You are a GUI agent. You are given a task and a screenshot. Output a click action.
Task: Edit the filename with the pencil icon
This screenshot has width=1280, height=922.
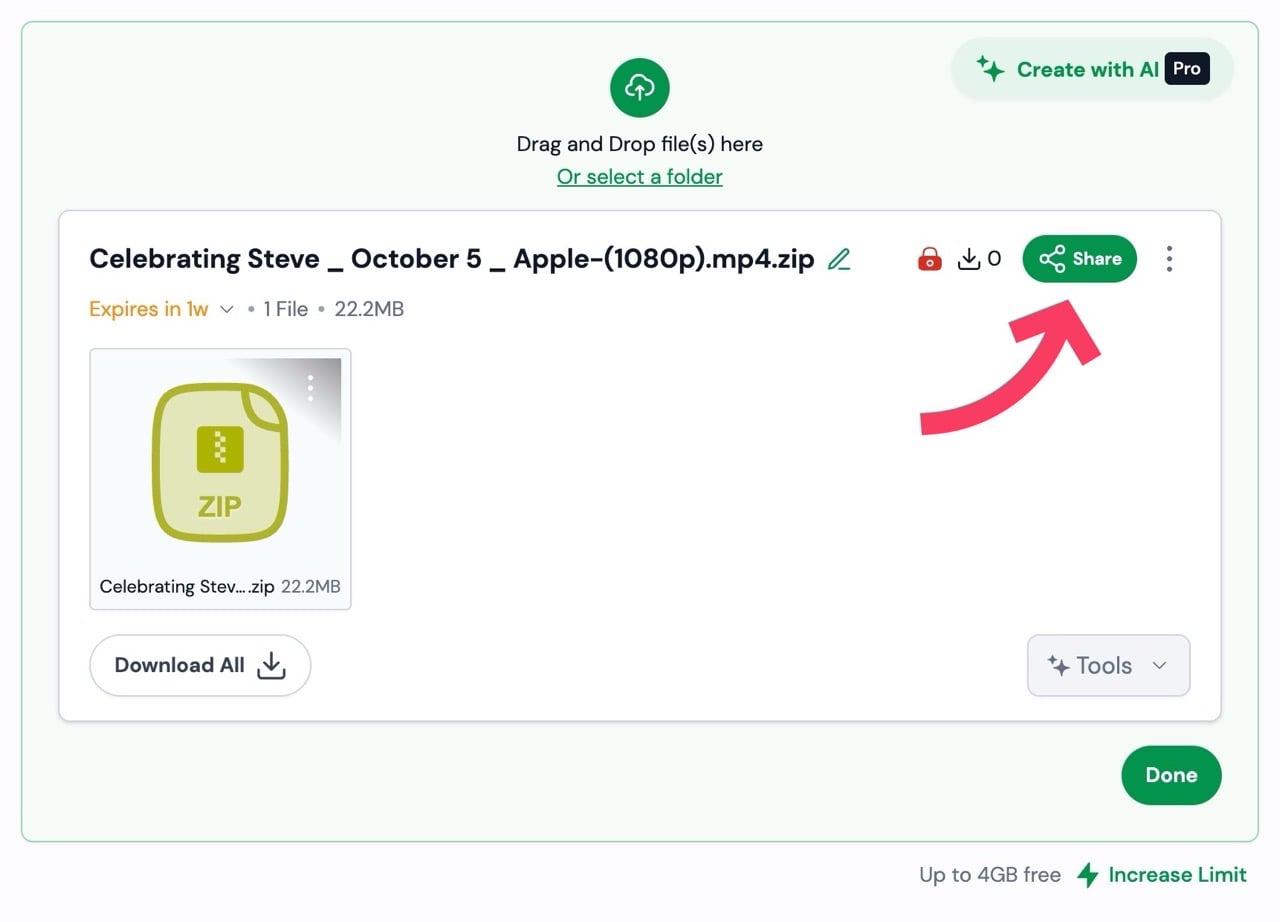tap(839, 258)
